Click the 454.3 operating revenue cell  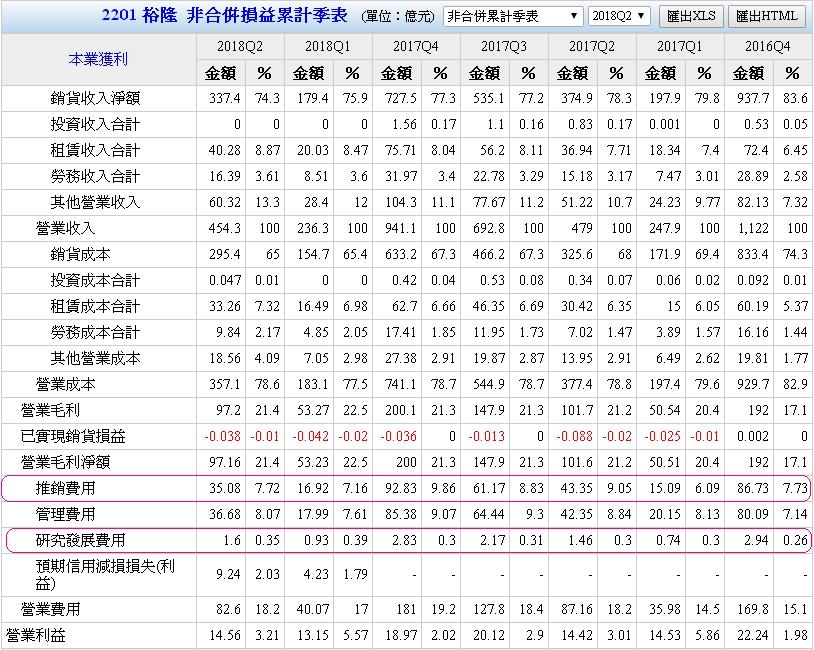[x=225, y=228]
